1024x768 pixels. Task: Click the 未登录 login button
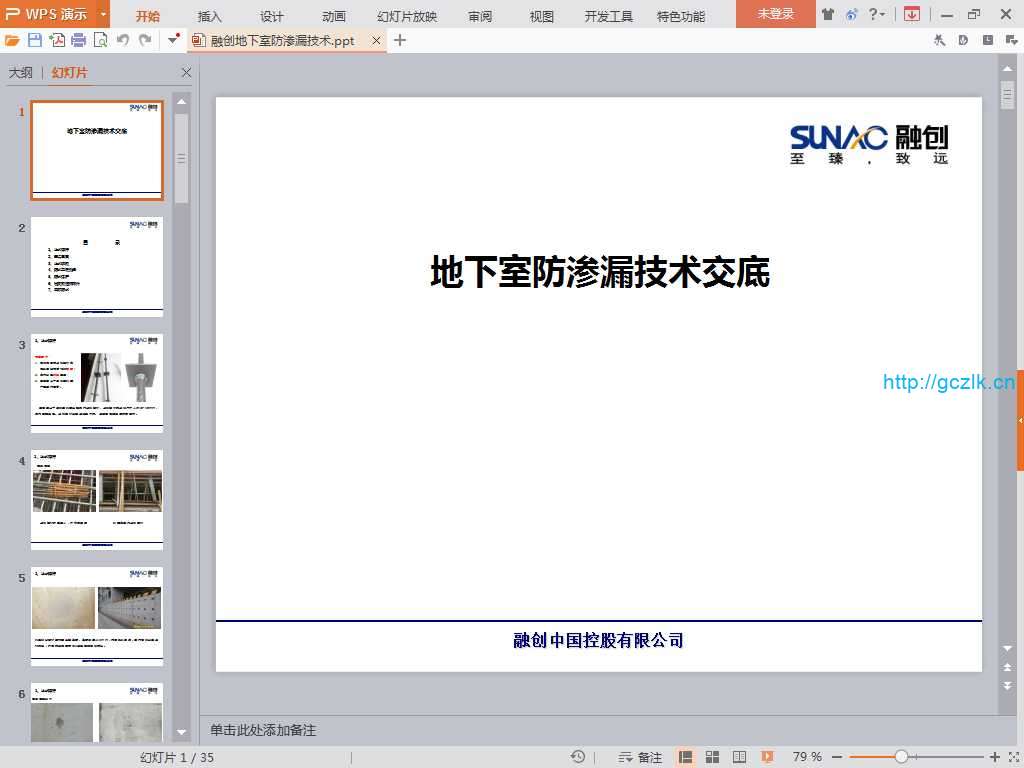[775, 14]
